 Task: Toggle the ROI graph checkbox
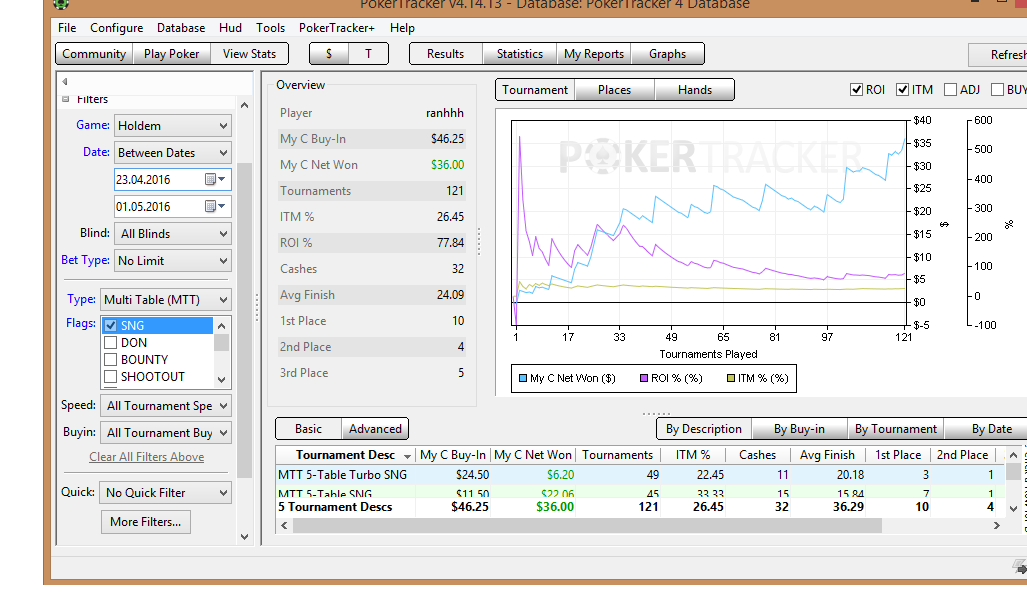pyautogui.click(x=856, y=90)
